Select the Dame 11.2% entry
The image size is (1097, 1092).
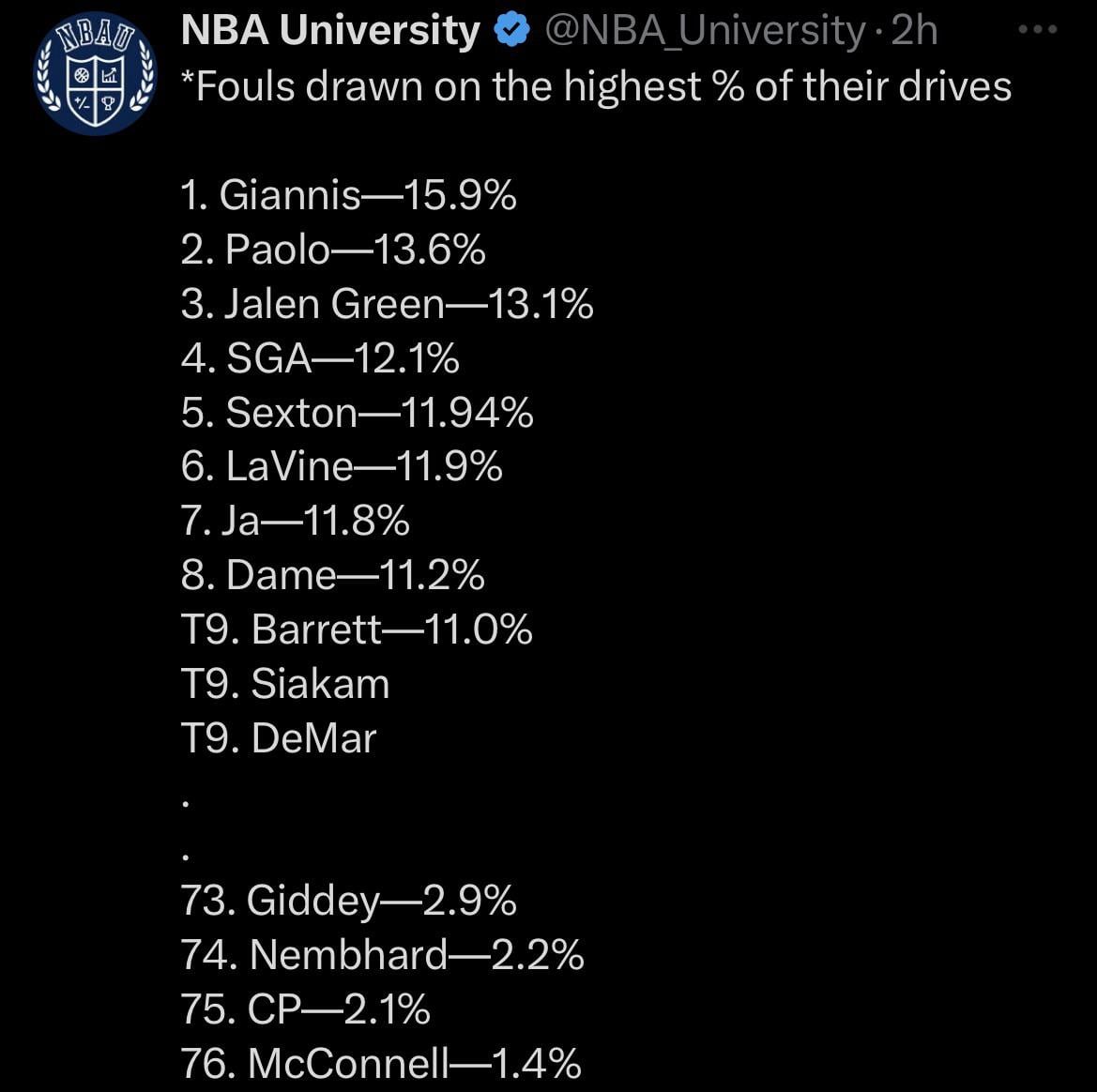coord(332,575)
